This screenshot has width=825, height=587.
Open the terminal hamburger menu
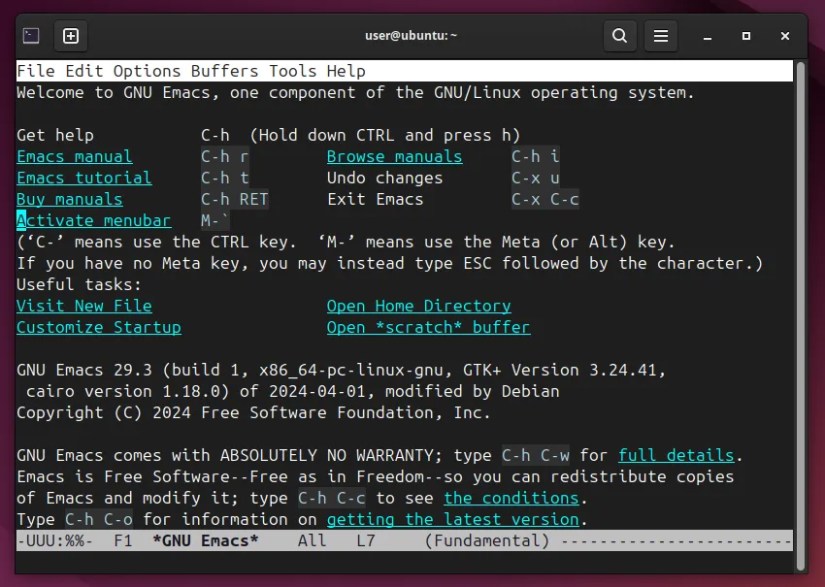tap(660, 36)
